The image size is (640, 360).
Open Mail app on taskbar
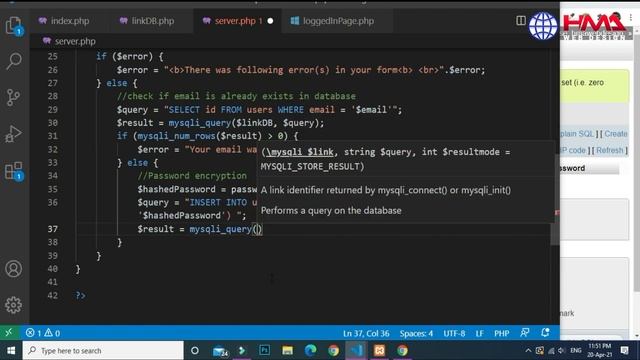click(220, 351)
